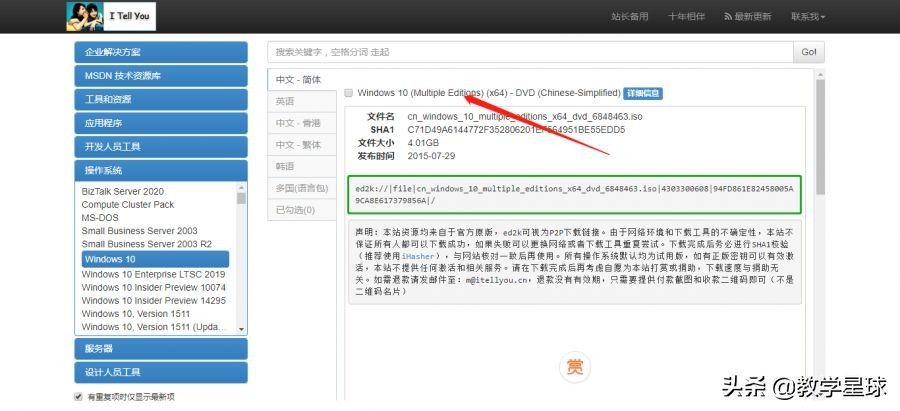Screen dimensions: 900x411
Task: Collapse the 操作系统 category
Action: tap(161, 170)
